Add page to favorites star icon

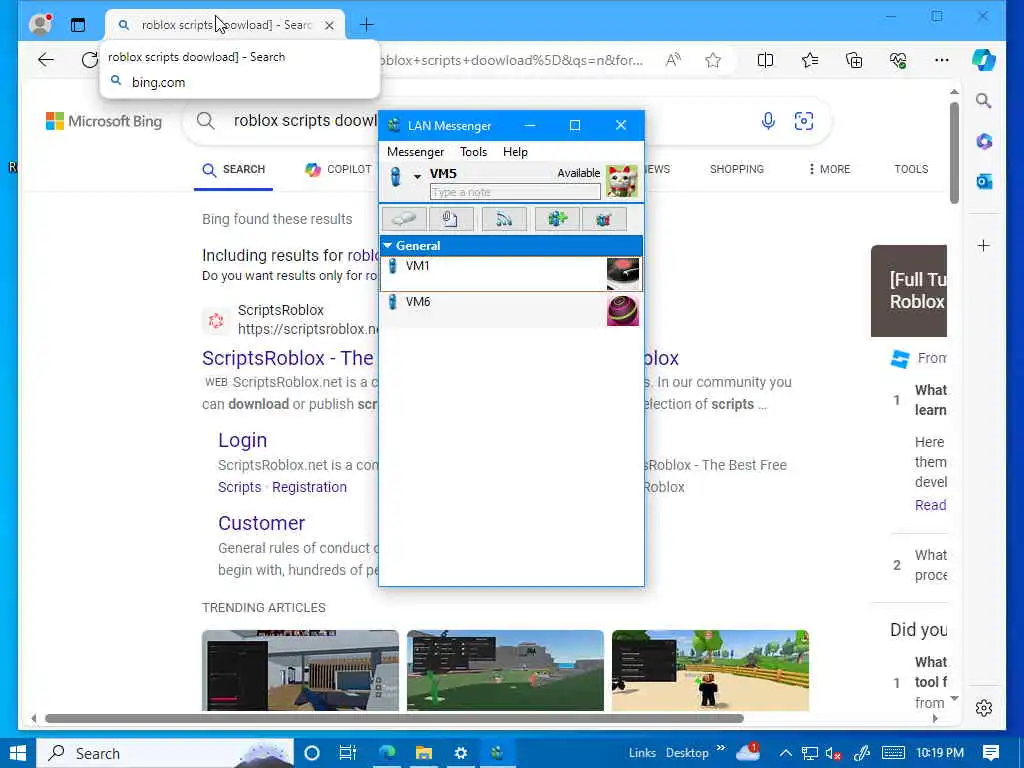(712, 60)
